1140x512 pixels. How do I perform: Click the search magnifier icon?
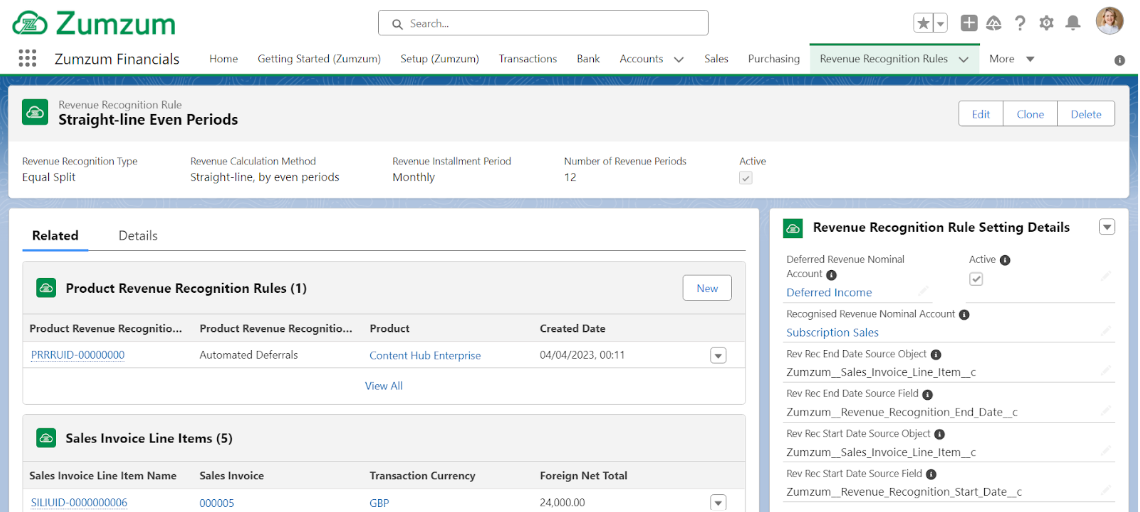pyautogui.click(x=398, y=24)
